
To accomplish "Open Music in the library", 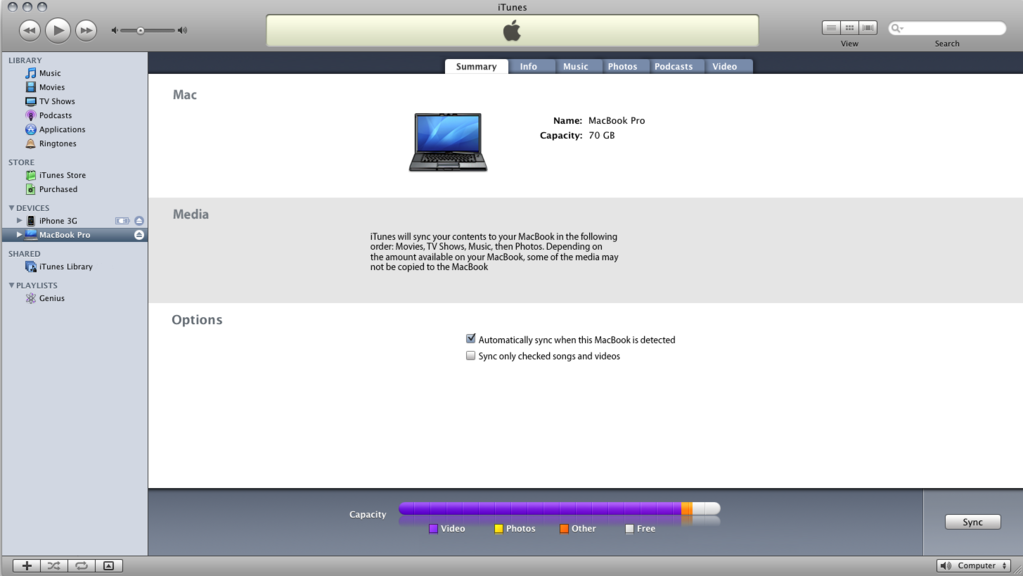I will click(x=50, y=73).
